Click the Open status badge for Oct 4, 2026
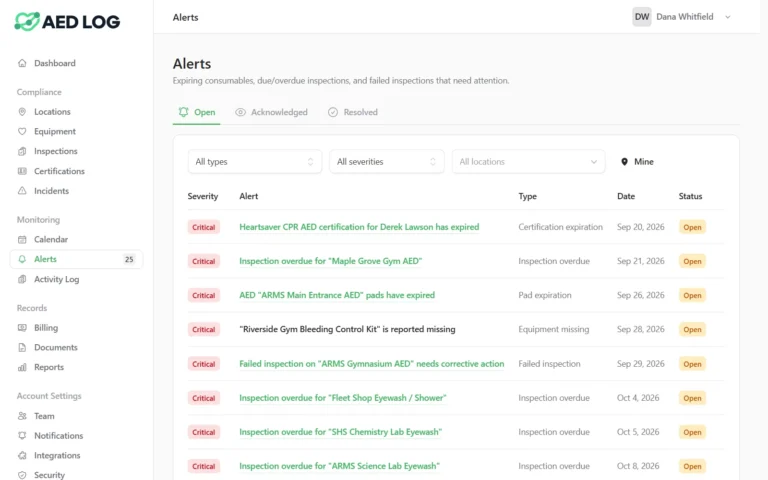 pyautogui.click(x=692, y=398)
